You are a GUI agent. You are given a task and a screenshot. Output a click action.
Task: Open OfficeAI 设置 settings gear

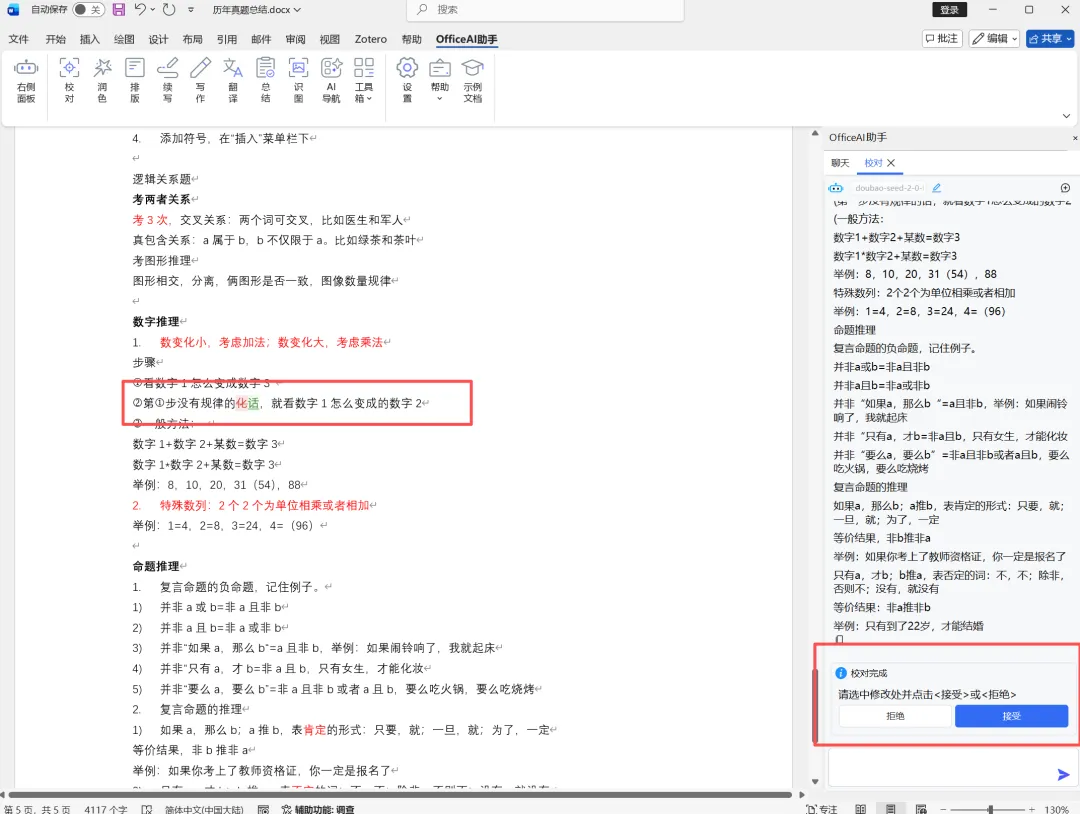pyautogui.click(x=407, y=80)
